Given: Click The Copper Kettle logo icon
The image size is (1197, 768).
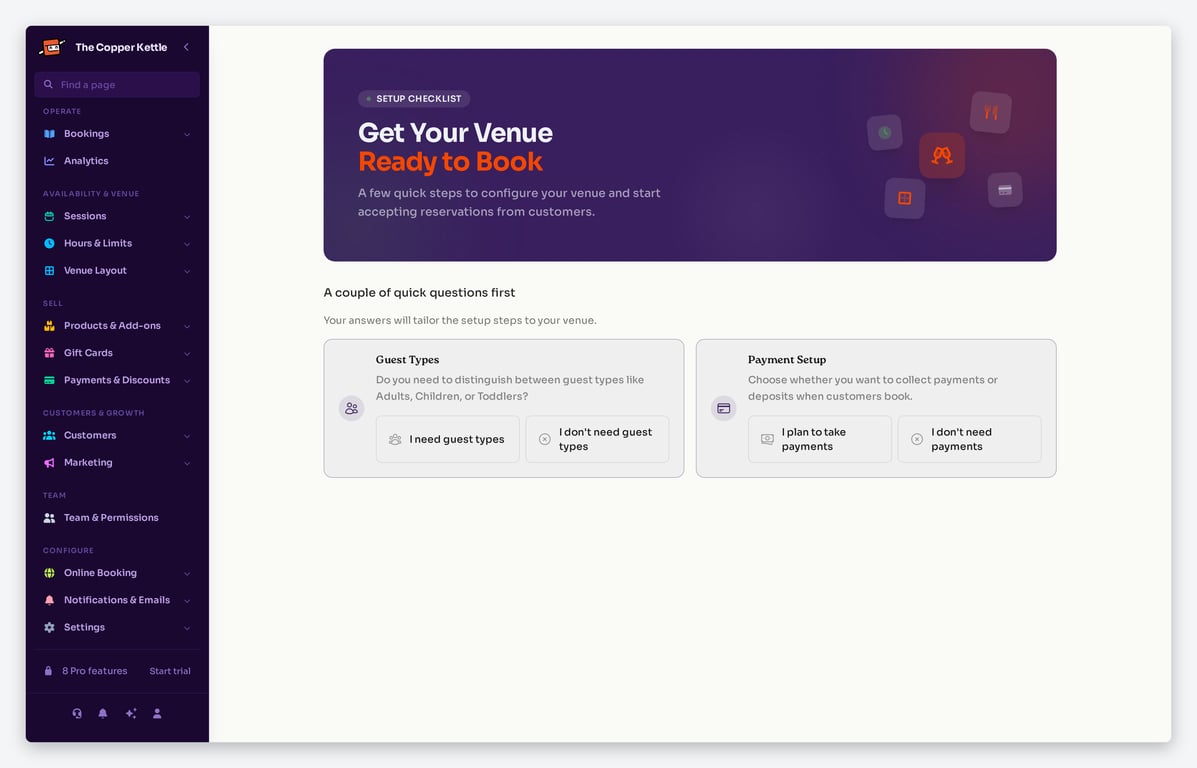Looking at the screenshot, I should [x=52, y=47].
